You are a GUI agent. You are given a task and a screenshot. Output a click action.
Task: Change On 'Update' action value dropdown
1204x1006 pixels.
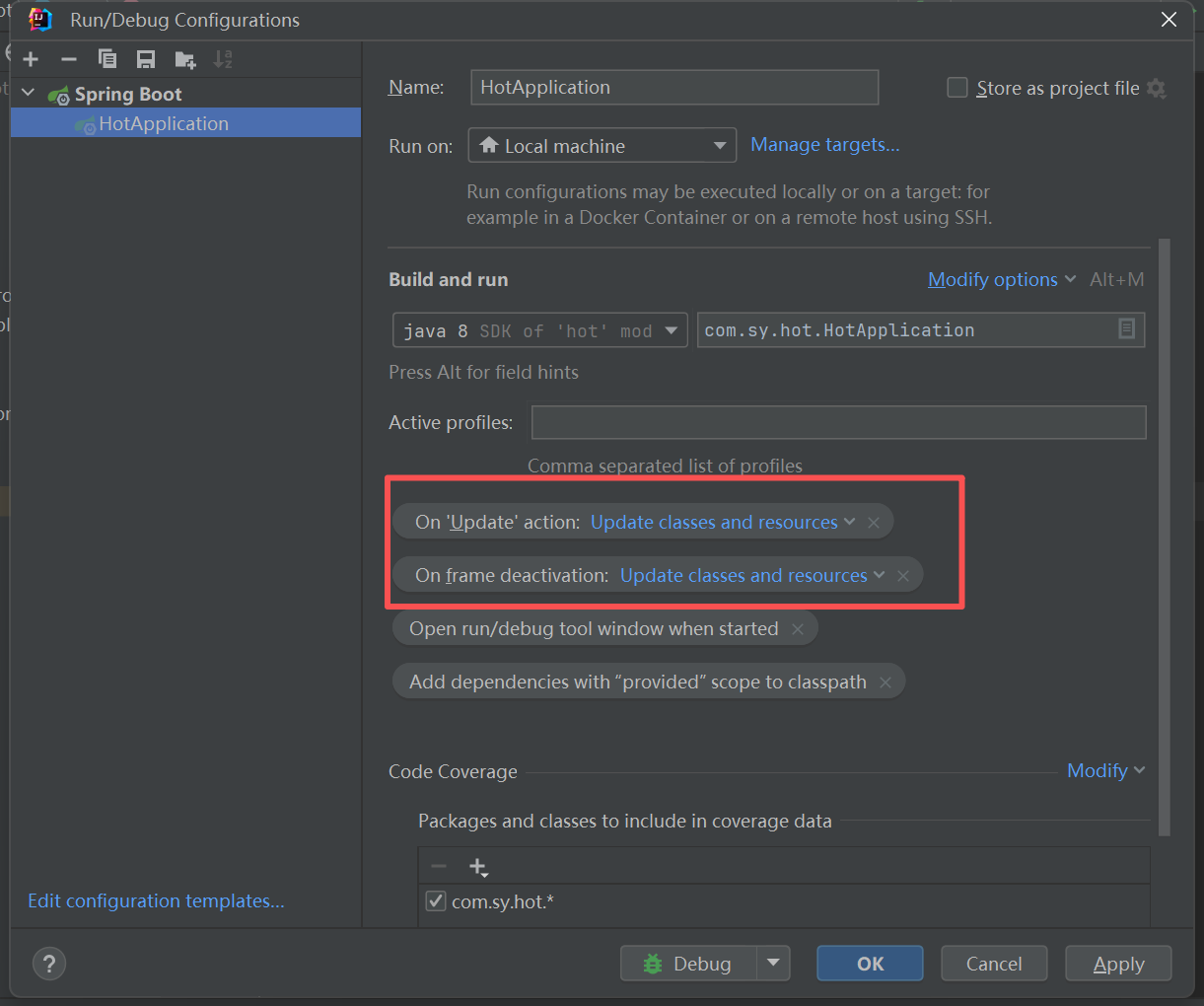point(723,523)
